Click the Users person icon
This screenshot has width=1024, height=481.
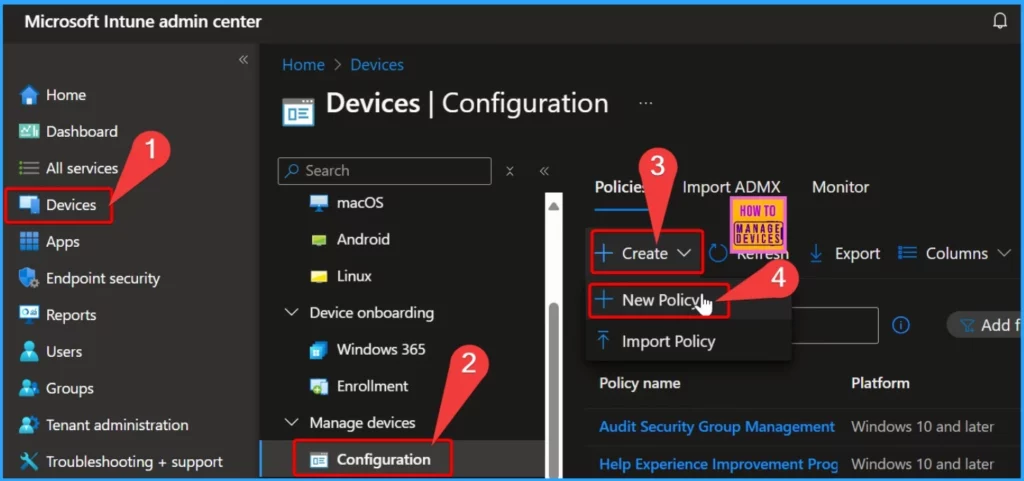point(29,351)
